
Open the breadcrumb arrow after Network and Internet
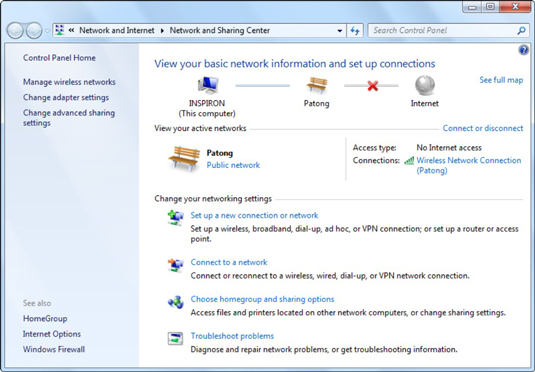coord(162,31)
